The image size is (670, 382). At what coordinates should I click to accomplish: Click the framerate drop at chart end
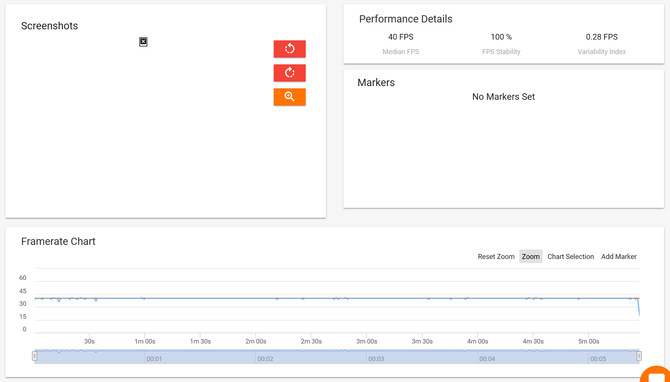coord(638,307)
